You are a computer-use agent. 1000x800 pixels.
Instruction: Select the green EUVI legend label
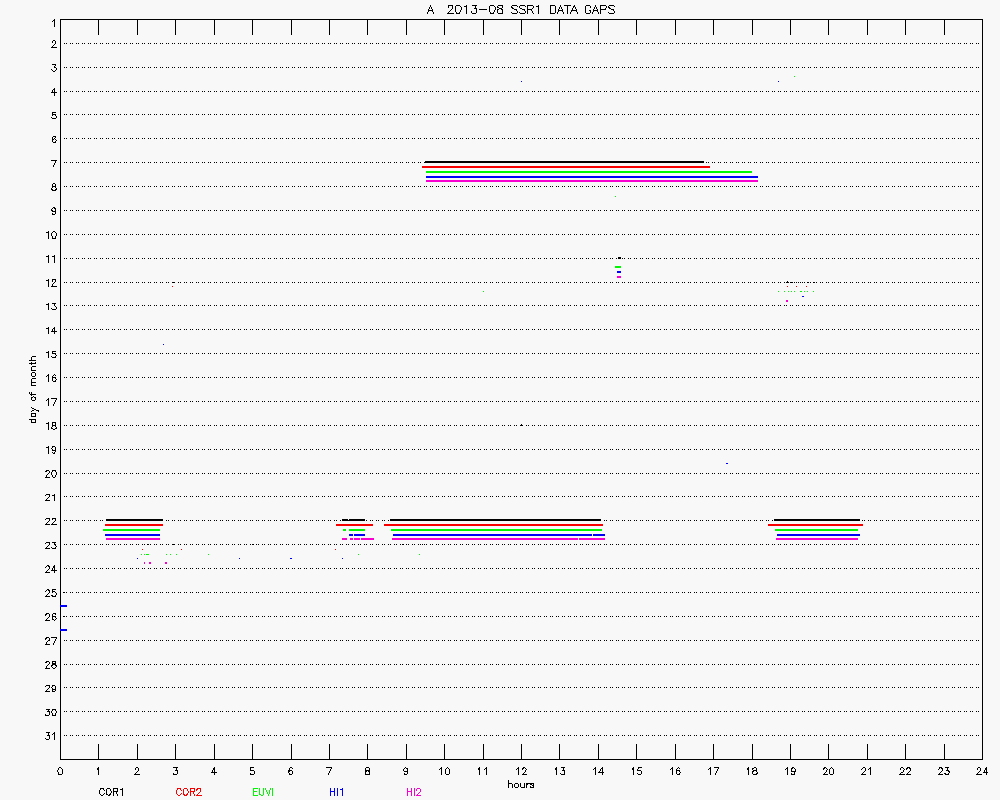click(x=263, y=792)
